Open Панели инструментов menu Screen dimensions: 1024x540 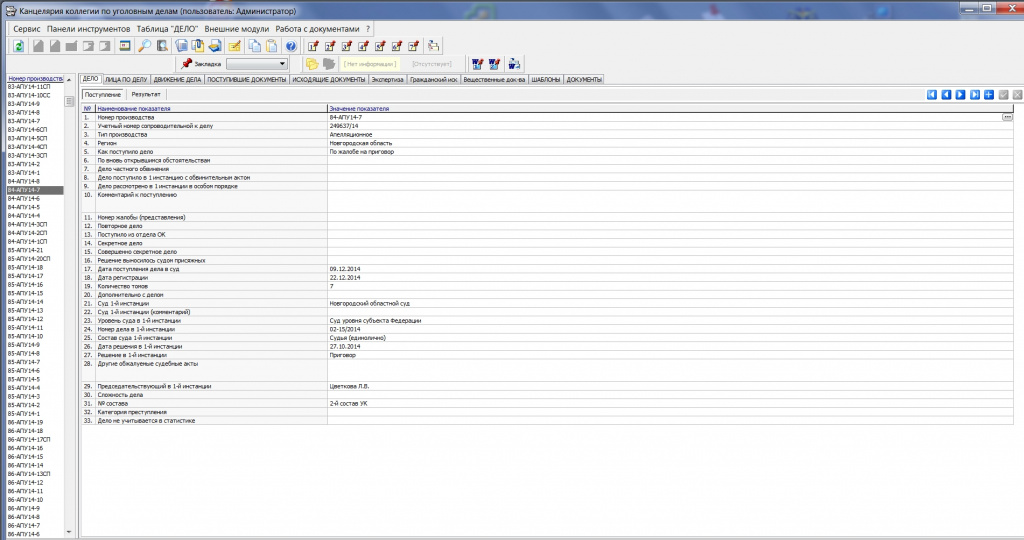(88, 29)
